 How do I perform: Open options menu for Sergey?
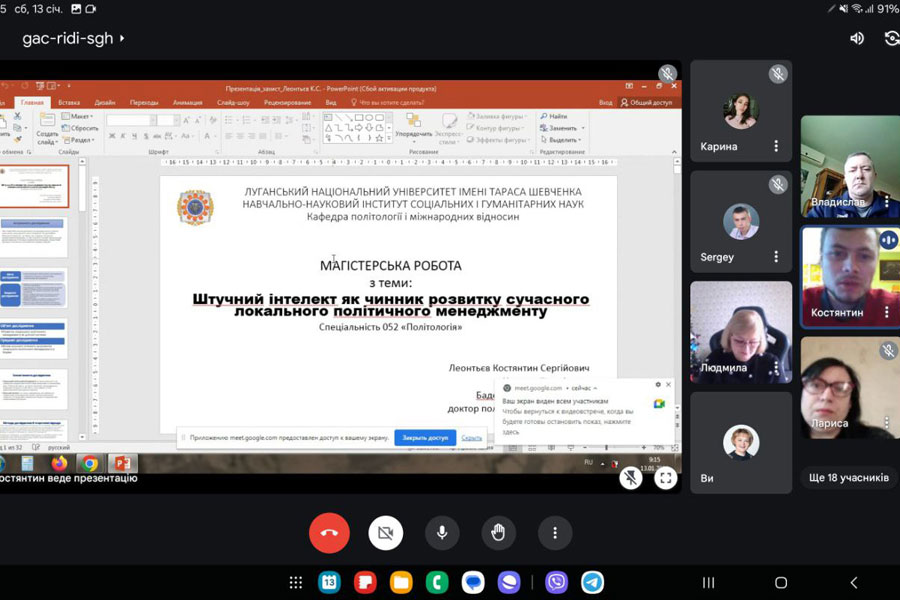click(775, 257)
